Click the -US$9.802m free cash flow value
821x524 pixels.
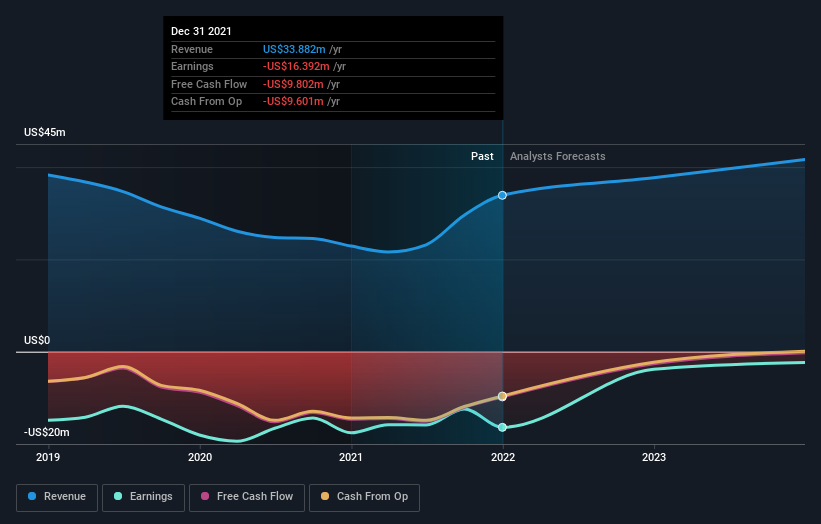293,84
